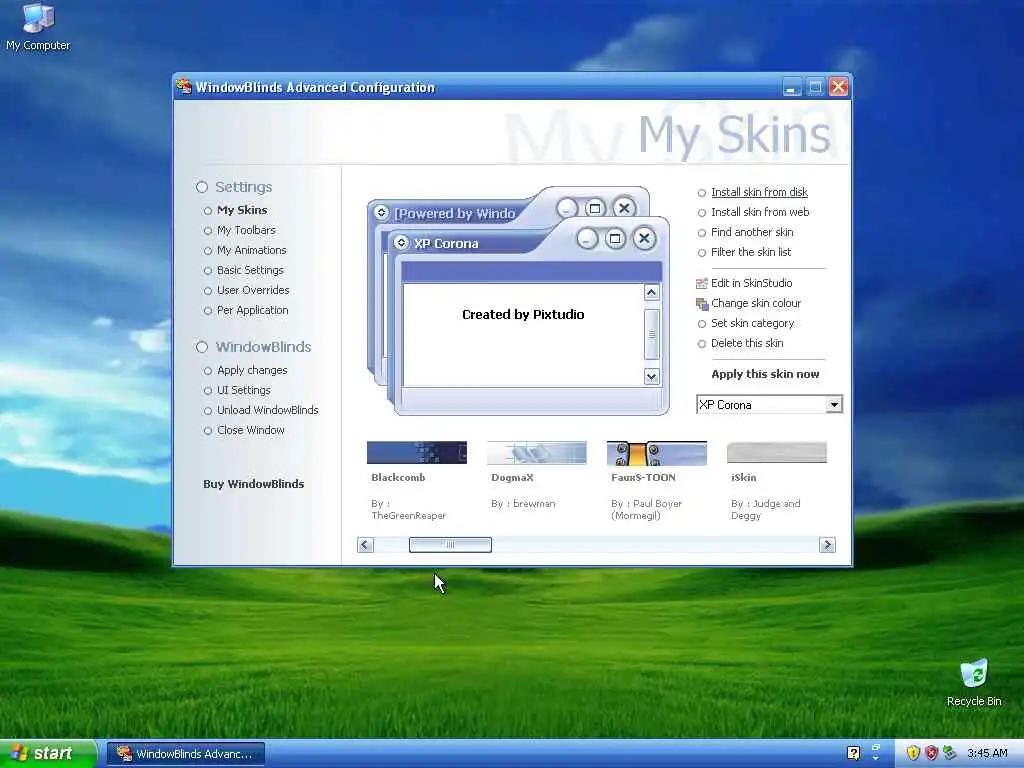The image size is (1024, 768).
Task: Click the preview scrollbar up arrow
Action: tap(651, 293)
